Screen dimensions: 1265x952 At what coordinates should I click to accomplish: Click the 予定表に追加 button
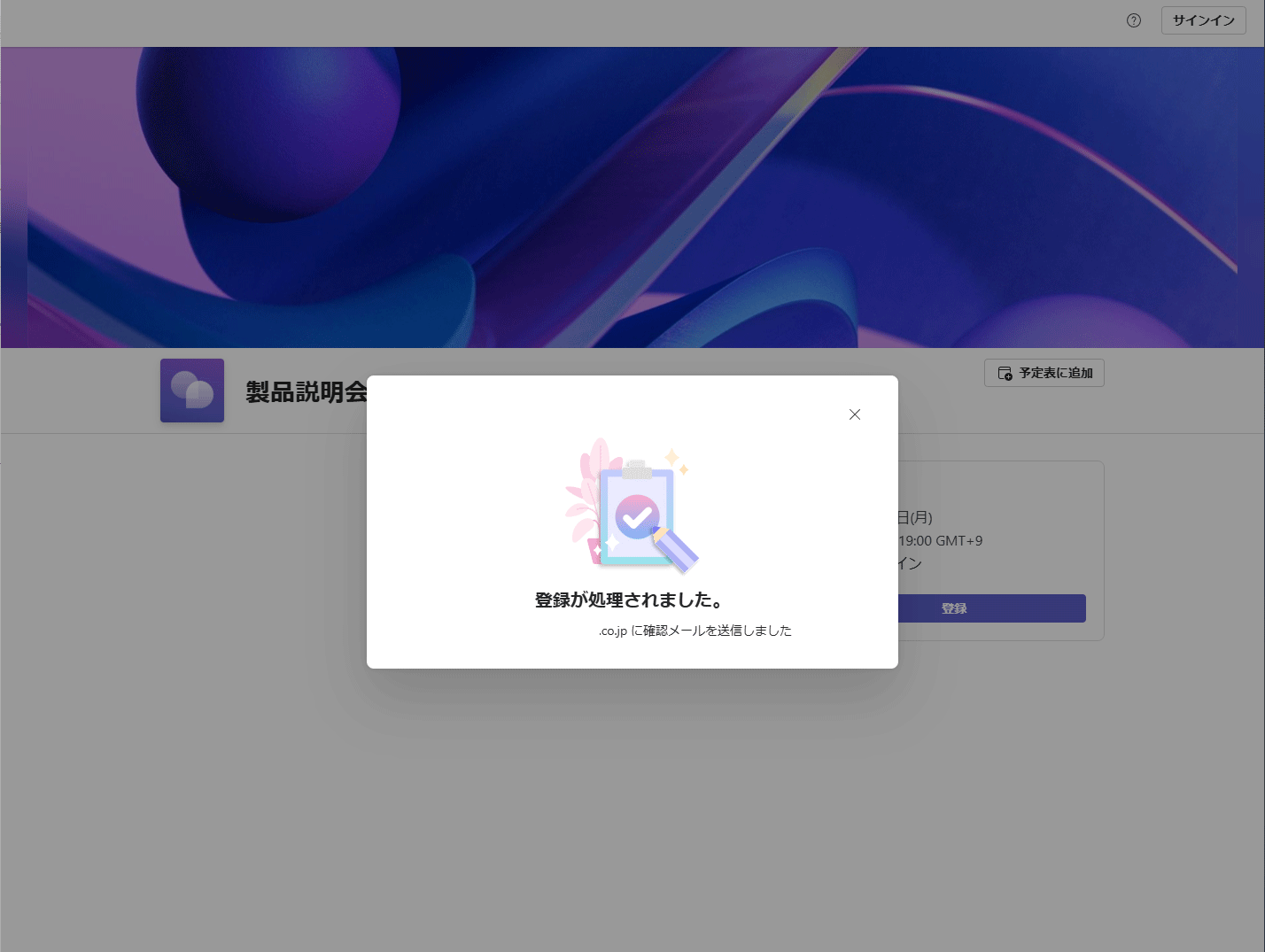pyautogui.click(x=1044, y=373)
